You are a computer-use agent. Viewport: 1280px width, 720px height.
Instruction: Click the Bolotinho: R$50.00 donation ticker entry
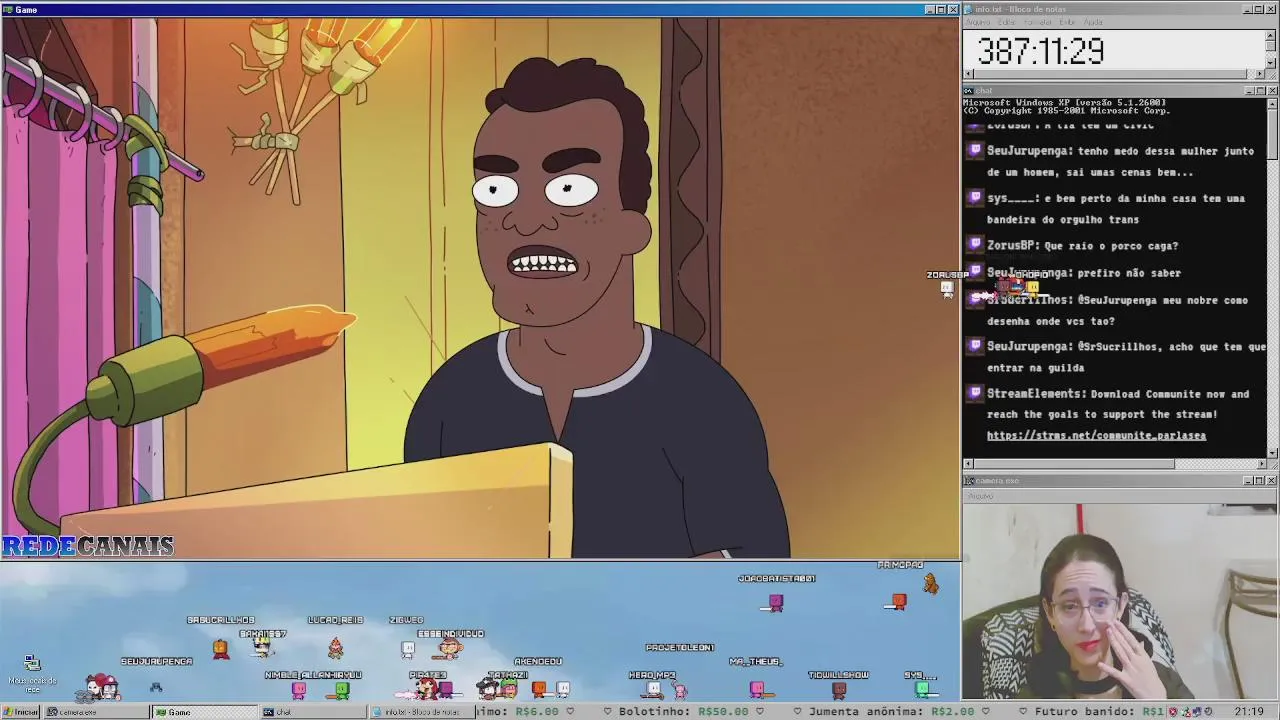click(683, 712)
